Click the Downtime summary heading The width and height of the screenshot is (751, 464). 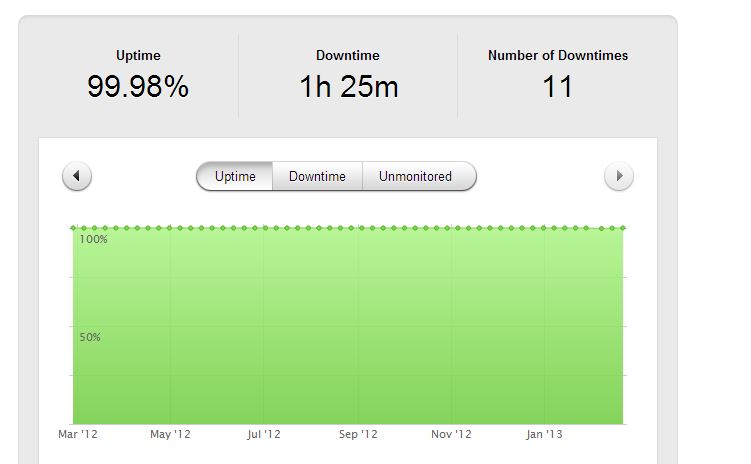click(348, 56)
